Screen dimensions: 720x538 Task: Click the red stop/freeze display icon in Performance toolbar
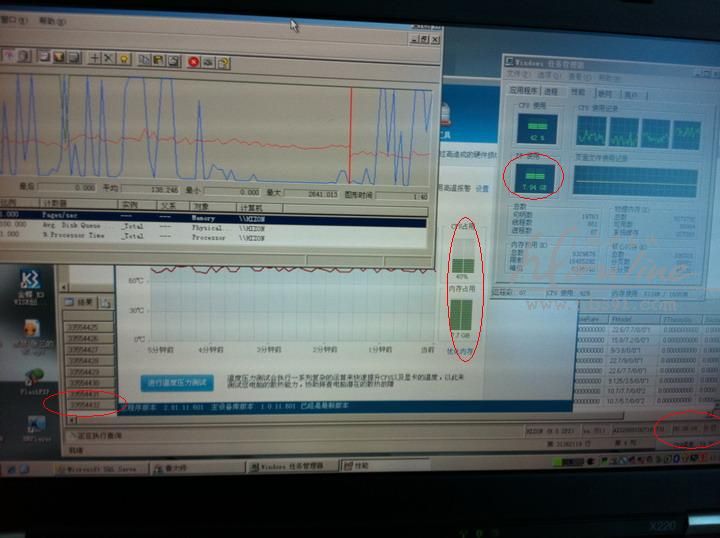tap(193, 62)
